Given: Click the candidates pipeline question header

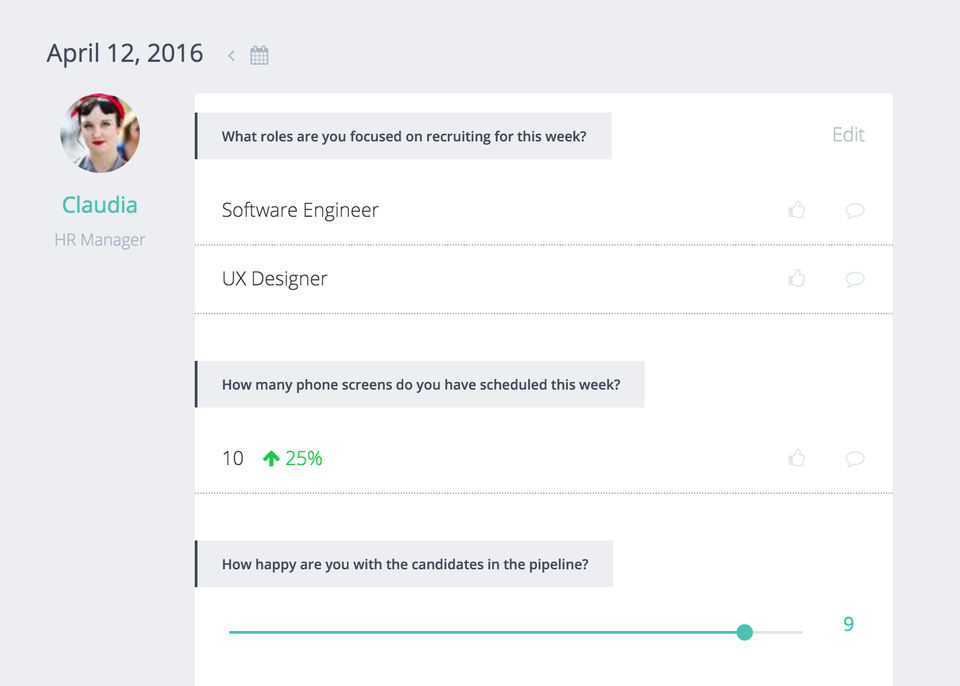Looking at the screenshot, I should 404,564.
